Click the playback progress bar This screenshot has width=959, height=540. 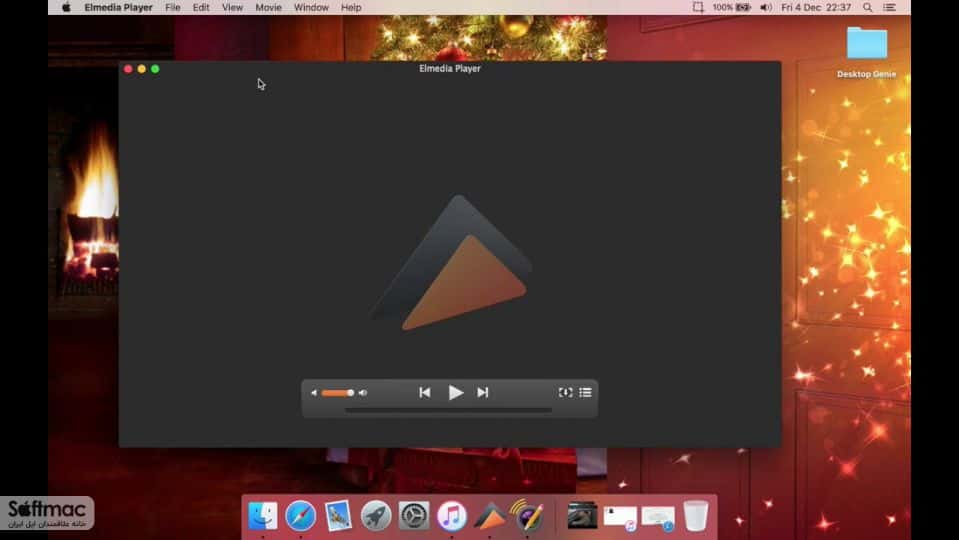[x=448, y=410]
